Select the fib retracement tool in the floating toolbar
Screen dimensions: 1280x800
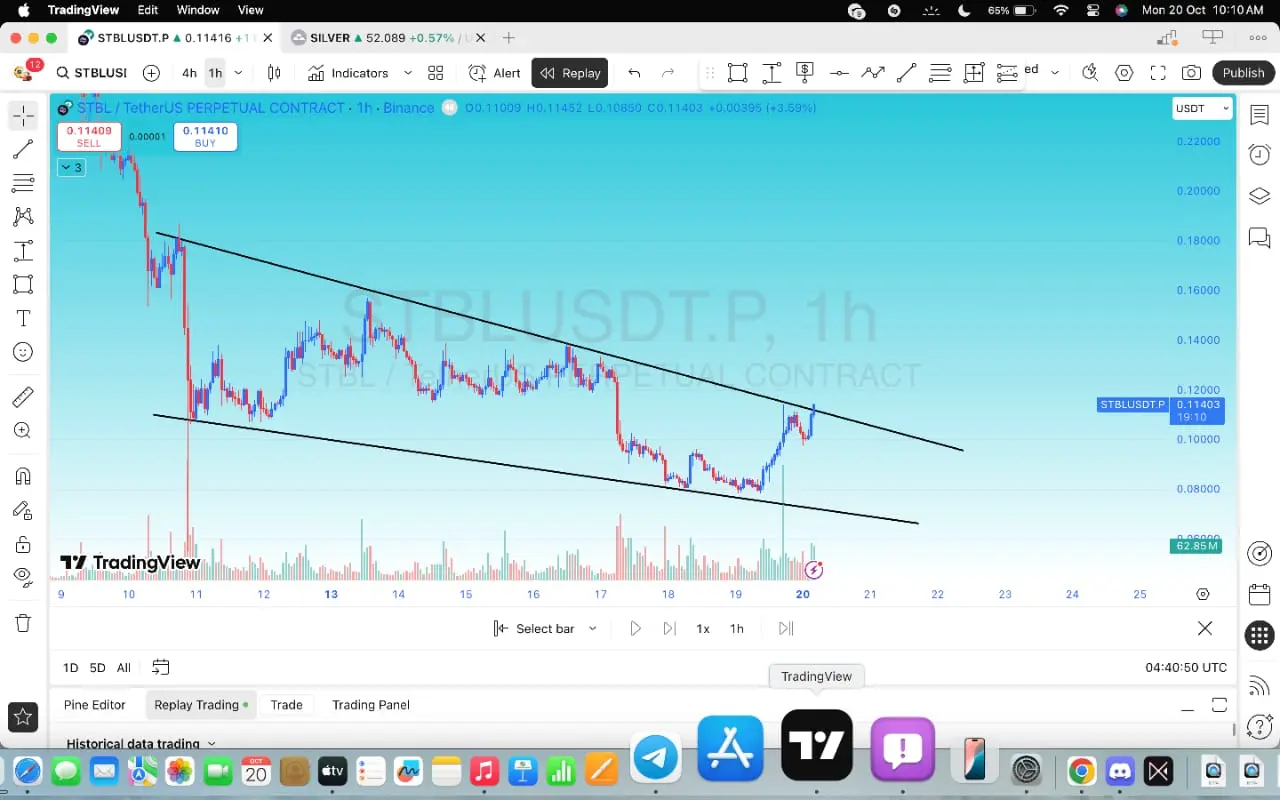(x=940, y=72)
